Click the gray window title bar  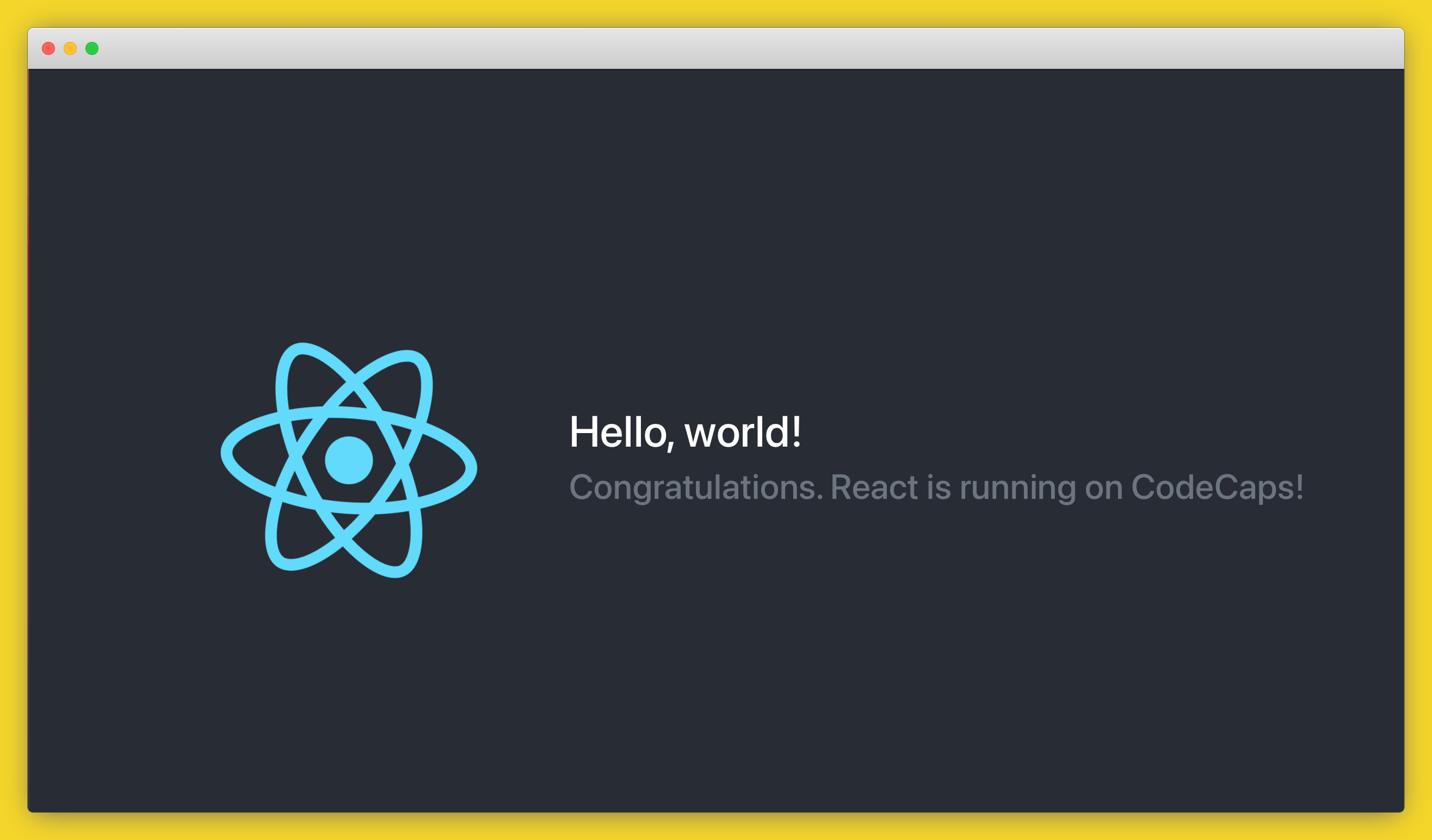click(x=716, y=48)
